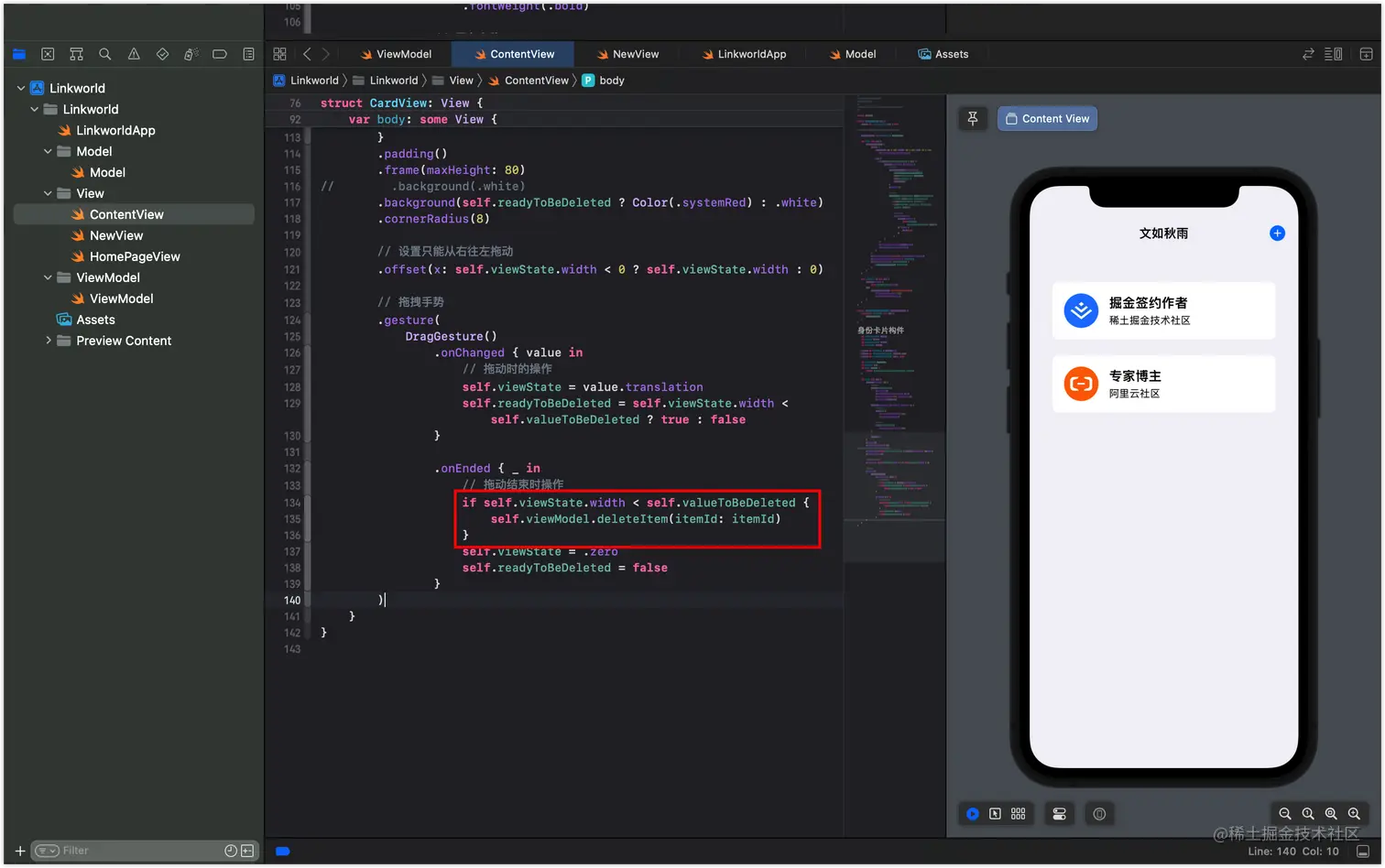
Task: Add a new file with plus button
Action: coord(20,851)
